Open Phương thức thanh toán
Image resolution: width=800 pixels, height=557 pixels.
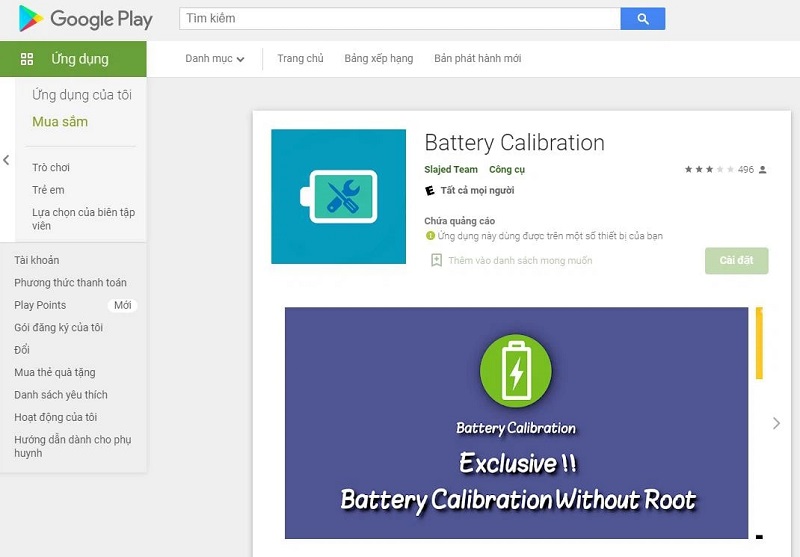(x=70, y=283)
